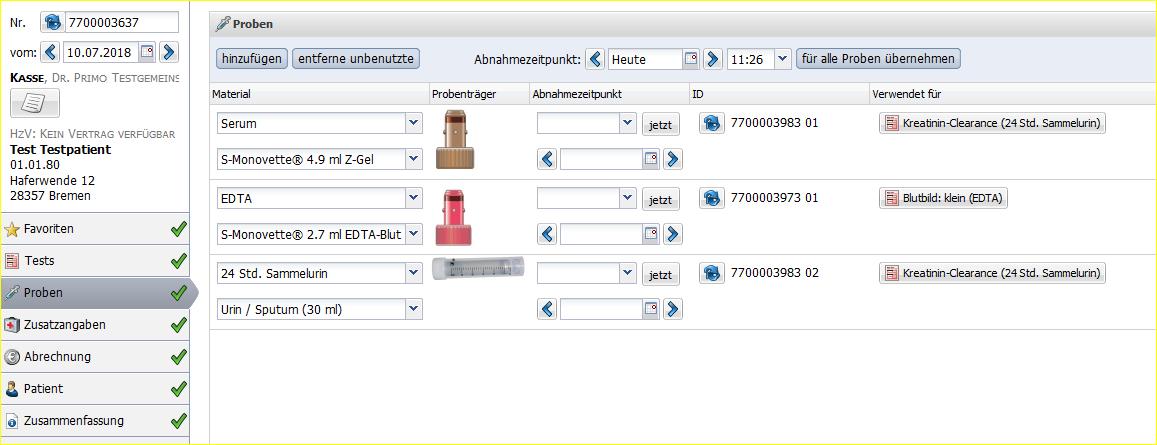Click the order number field 7700003637
This screenshot has width=1157, height=445.
(x=122, y=22)
